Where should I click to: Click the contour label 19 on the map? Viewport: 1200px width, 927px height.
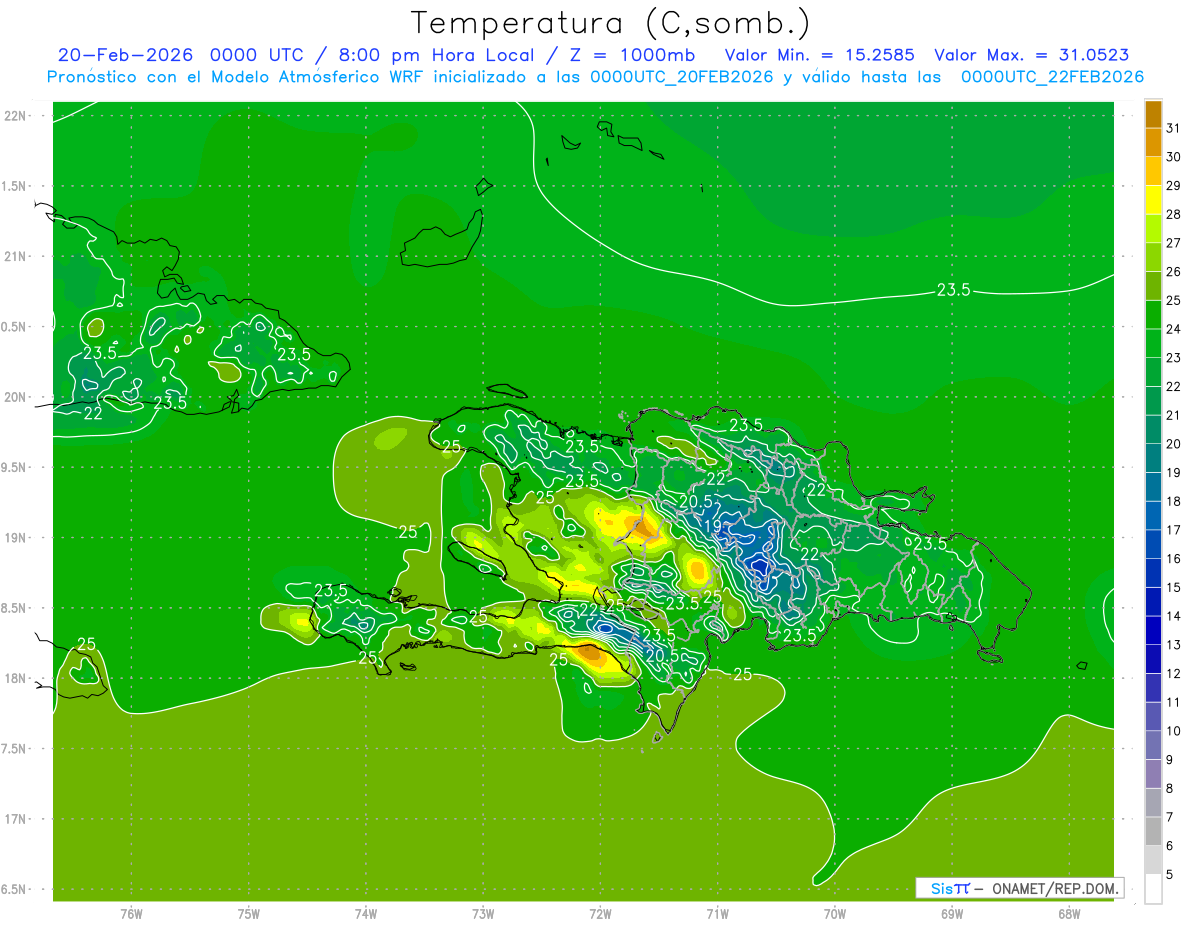coord(713,524)
